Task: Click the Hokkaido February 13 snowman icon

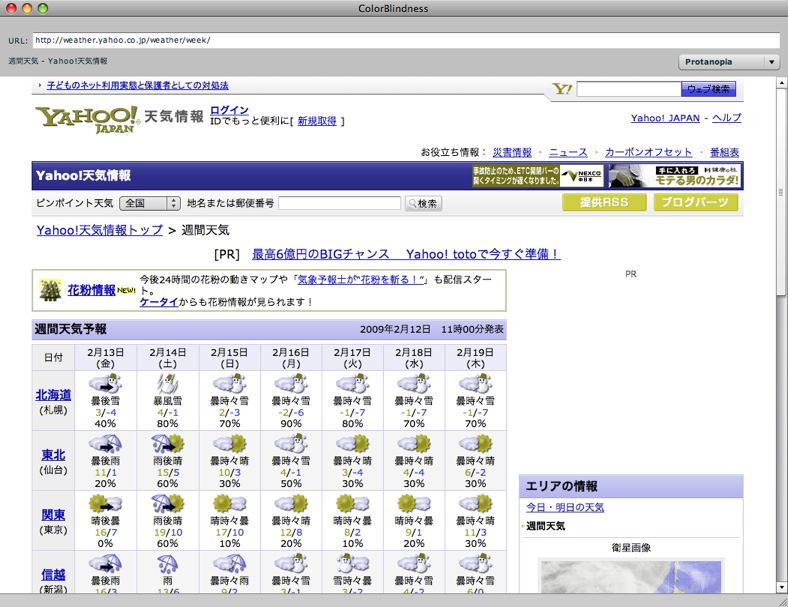Action: tap(106, 385)
